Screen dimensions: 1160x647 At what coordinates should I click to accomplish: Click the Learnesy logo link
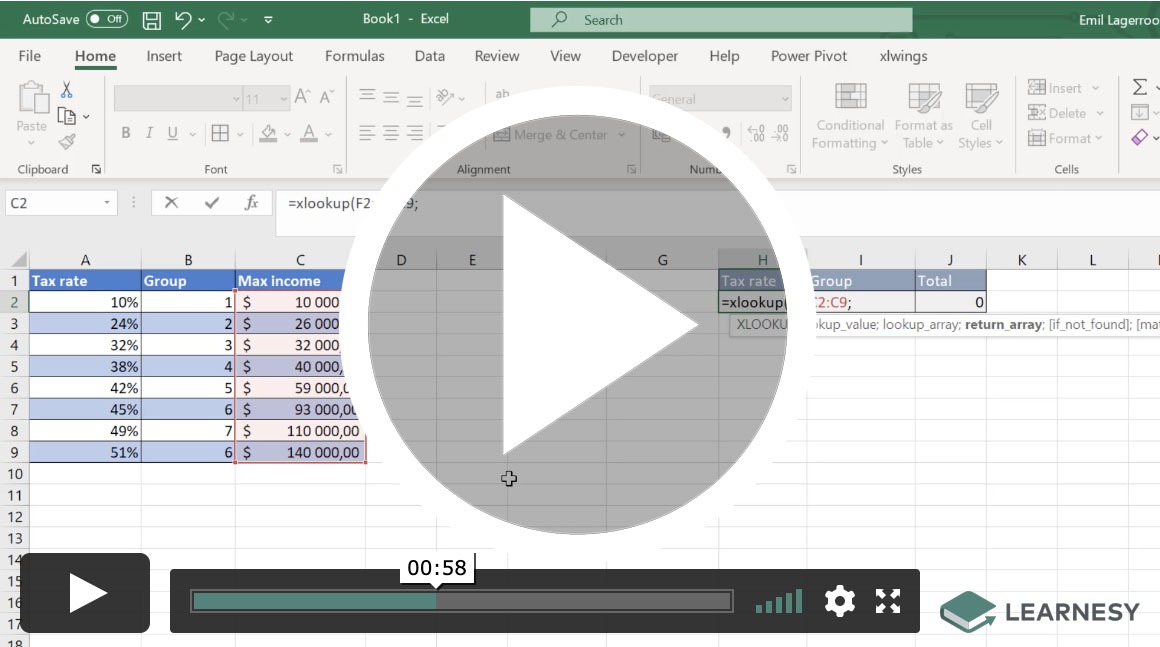pos(1040,611)
